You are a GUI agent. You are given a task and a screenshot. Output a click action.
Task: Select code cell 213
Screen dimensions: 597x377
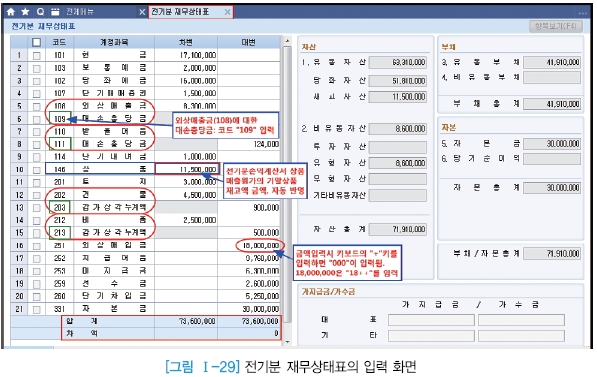[x=60, y=233]
